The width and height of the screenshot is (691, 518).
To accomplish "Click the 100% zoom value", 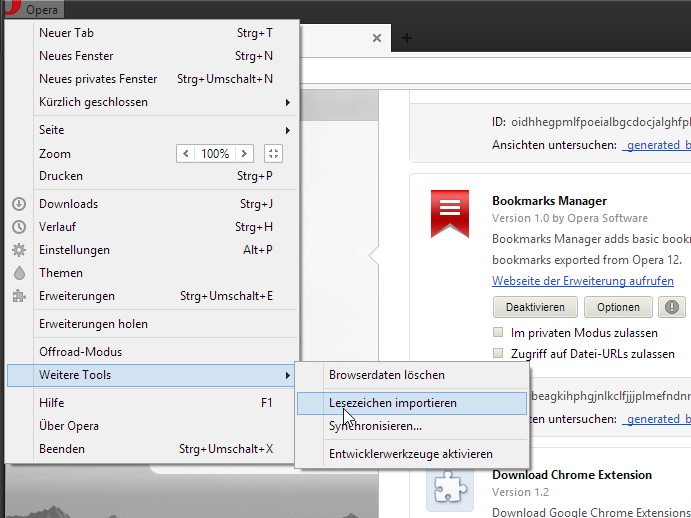I will coord(215,153).
